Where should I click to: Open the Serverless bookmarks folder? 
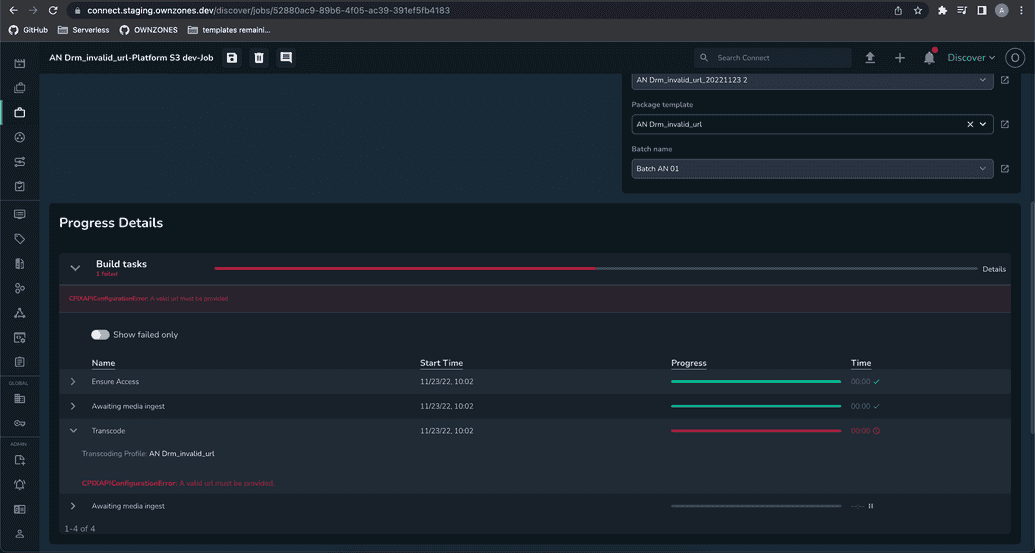[x=83, y=30]
